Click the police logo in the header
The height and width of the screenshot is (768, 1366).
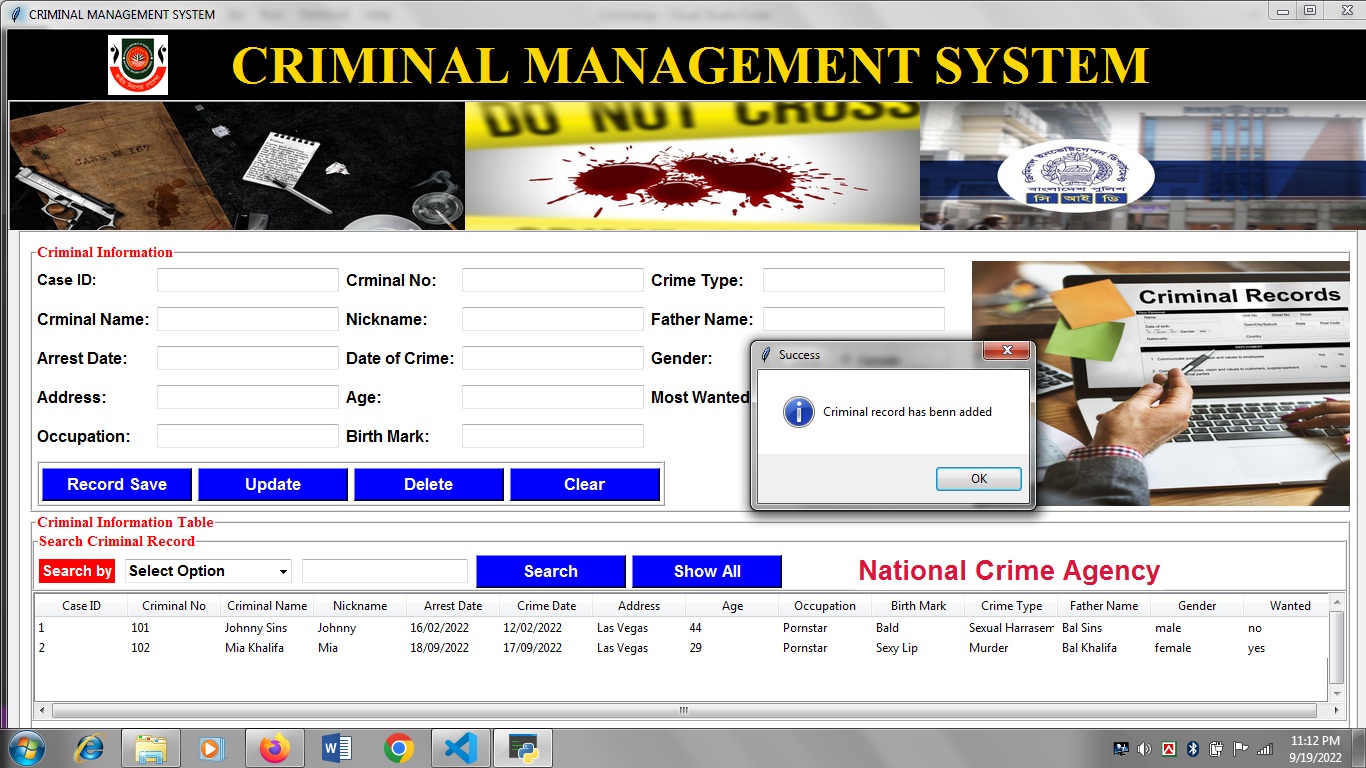point(138,64)
